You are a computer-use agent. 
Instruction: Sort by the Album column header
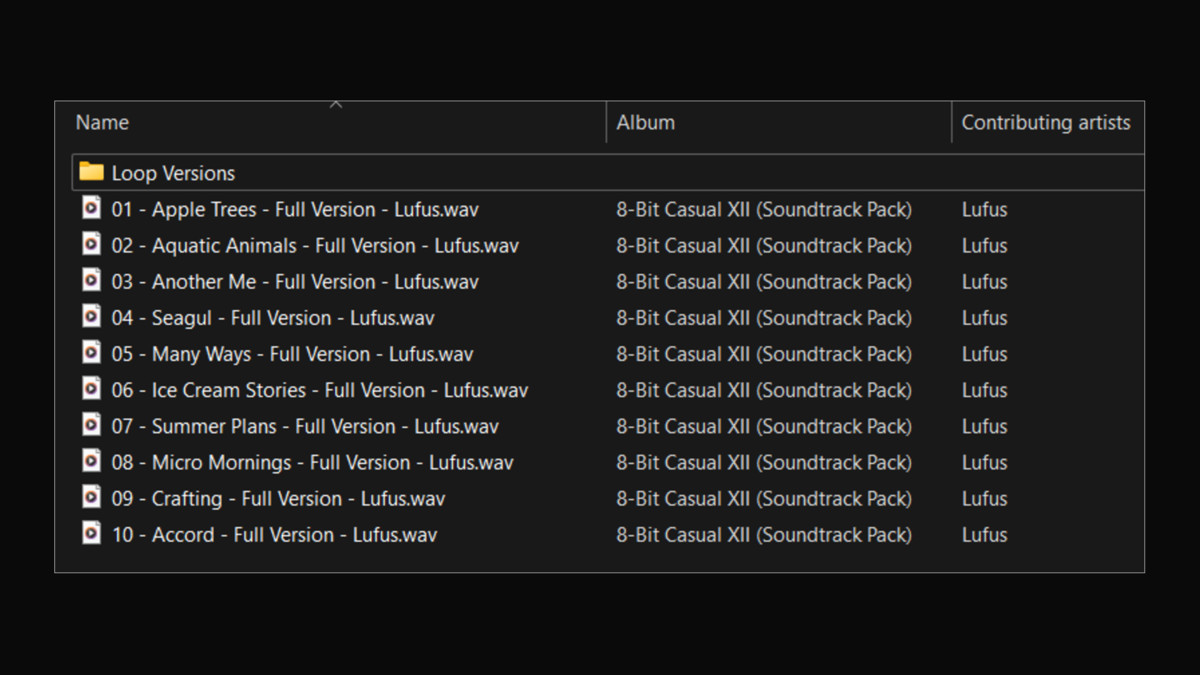tap(645, 123)
